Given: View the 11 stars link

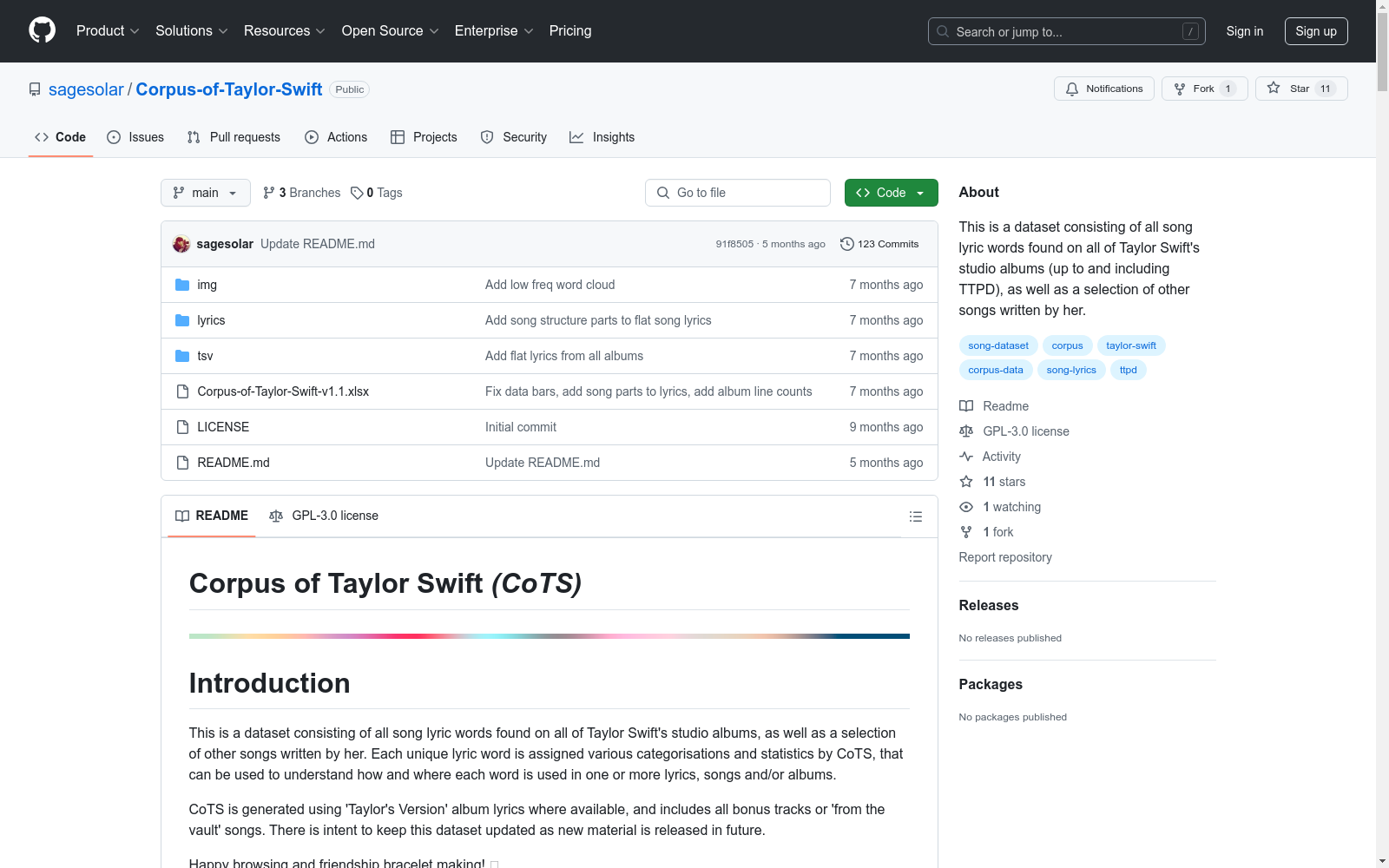Looking at the screenshot, I should coord(993,482).
